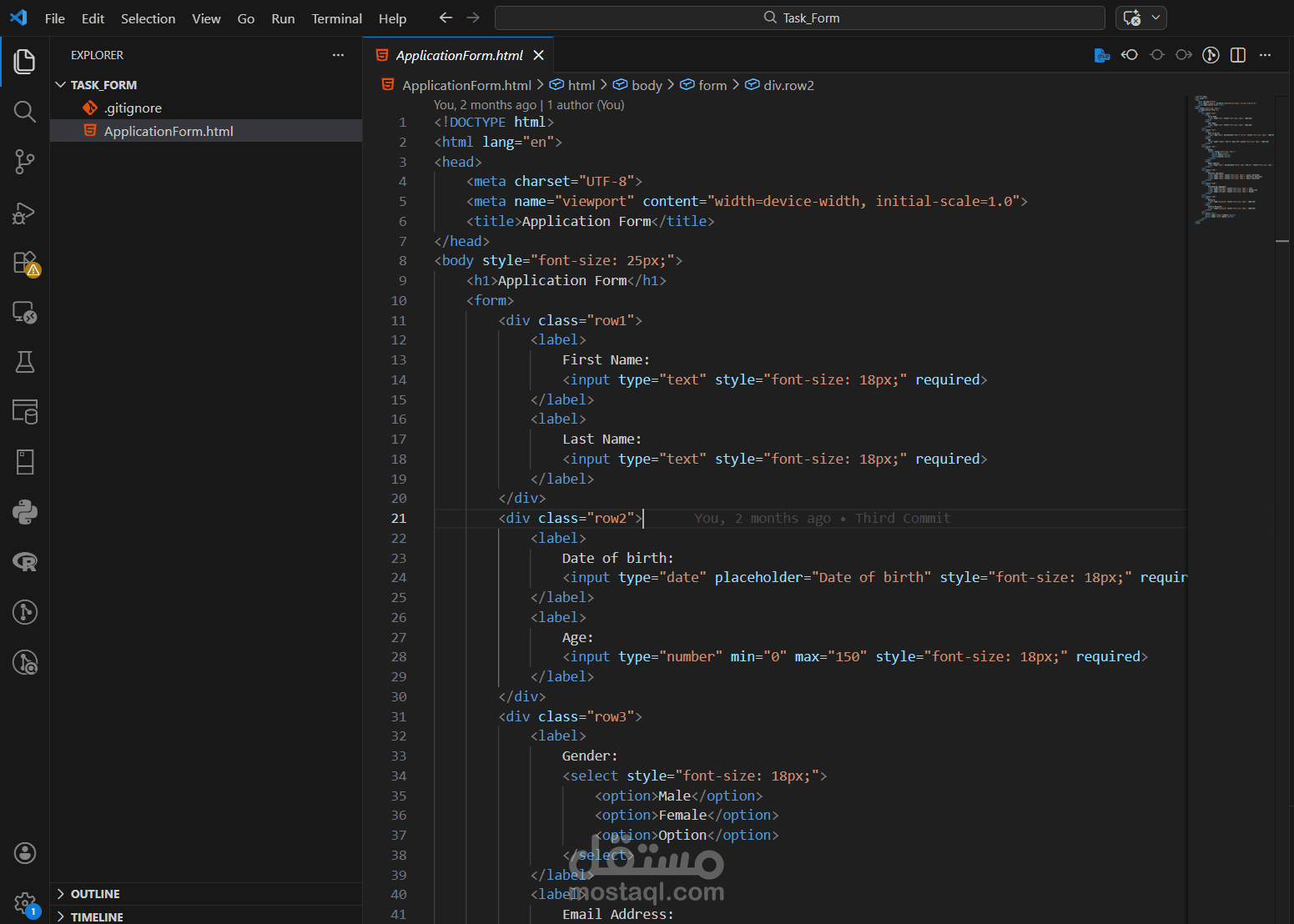
Task: Open the Extensions view
Action: coord(25,263)
